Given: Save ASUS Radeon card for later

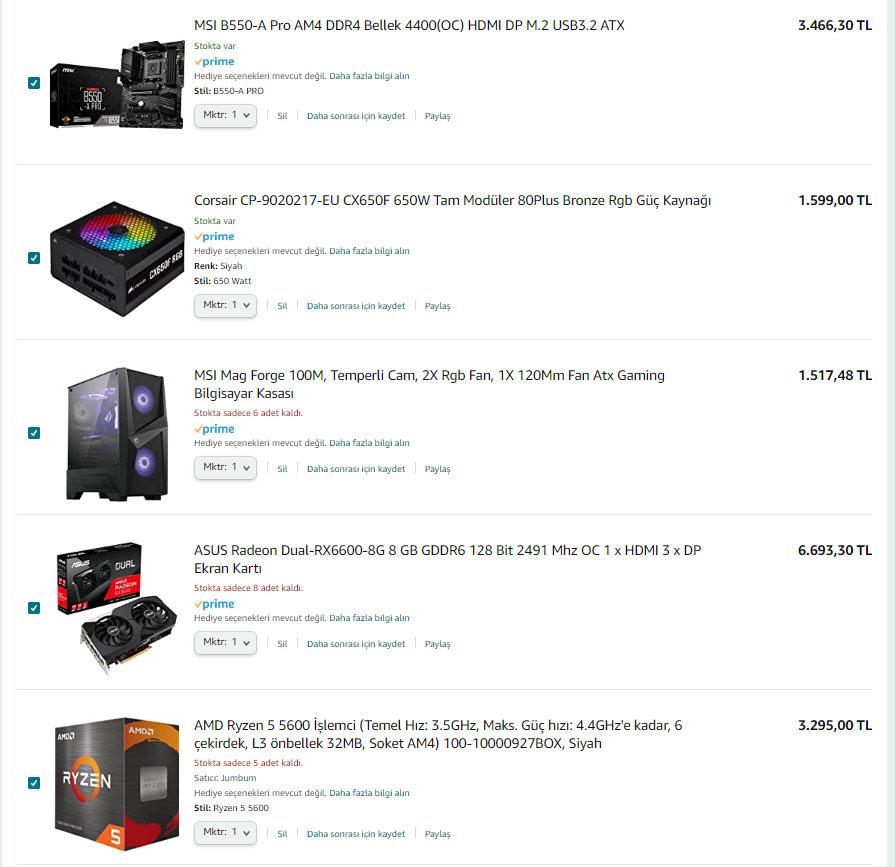Looking at the screenshot, I should [356, 644].
